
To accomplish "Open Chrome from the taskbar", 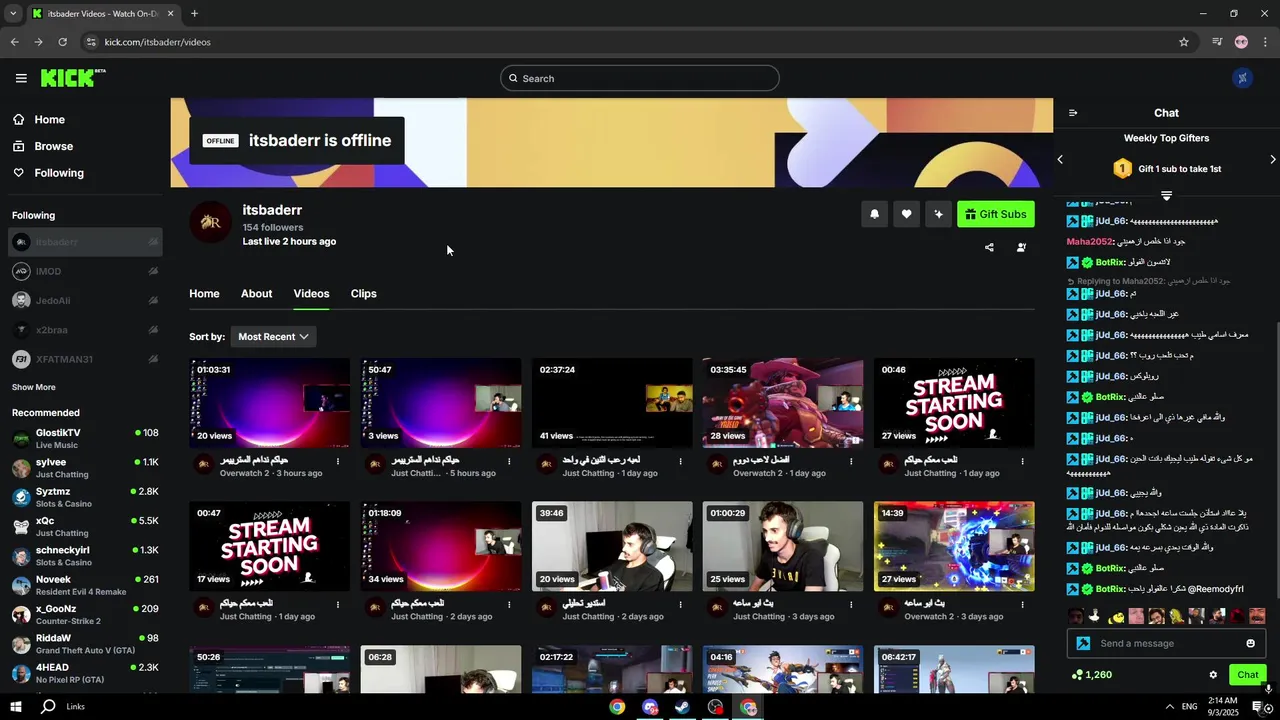I will coord(617,707).
